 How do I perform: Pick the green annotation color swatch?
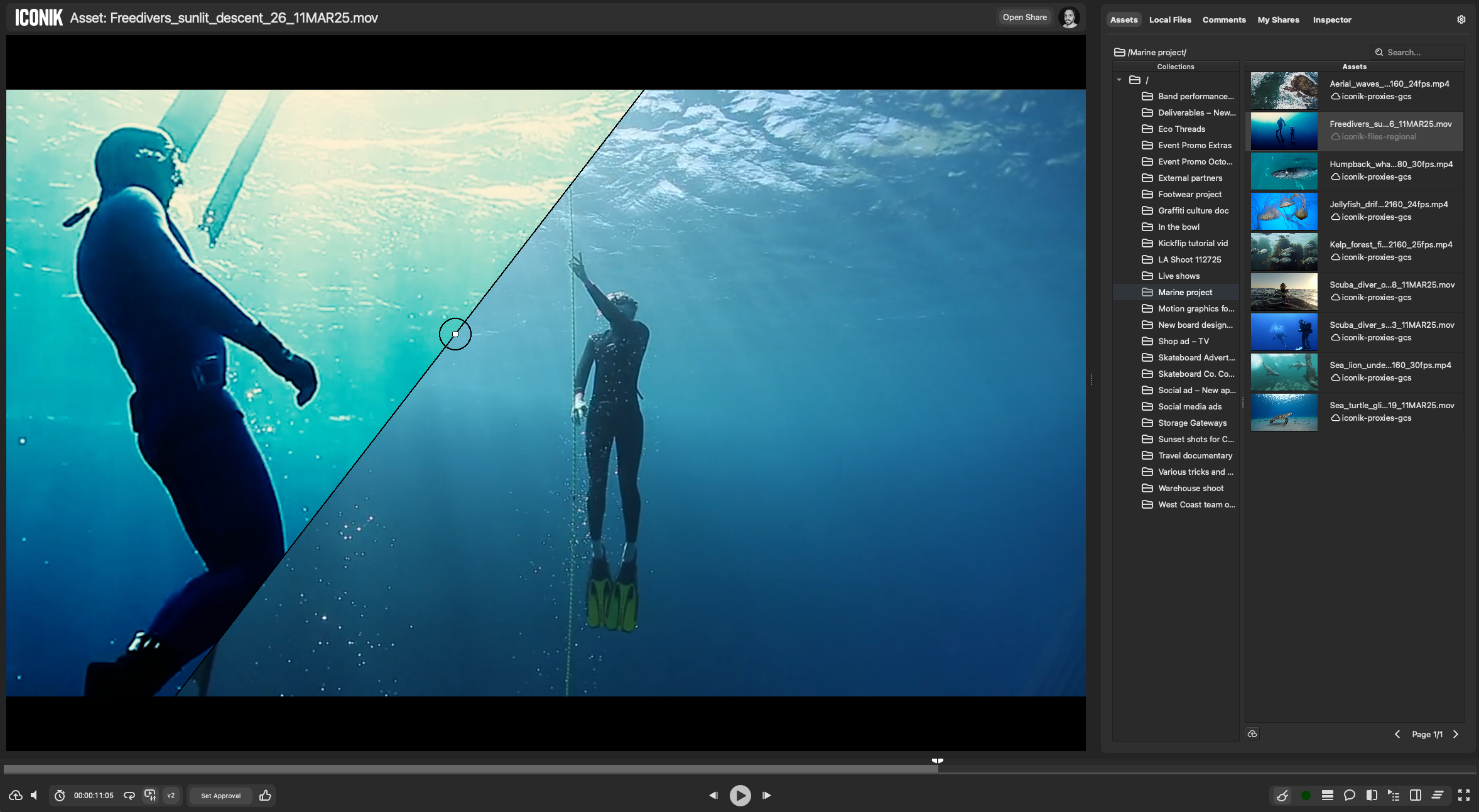1306,796
